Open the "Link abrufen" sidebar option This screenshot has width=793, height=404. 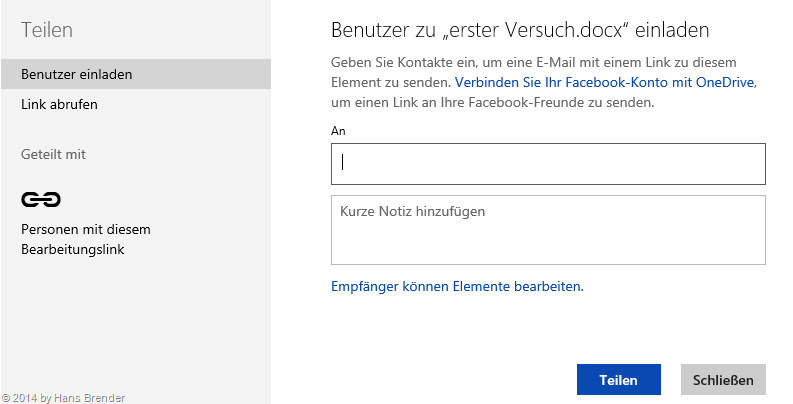(x=59, y=104)
